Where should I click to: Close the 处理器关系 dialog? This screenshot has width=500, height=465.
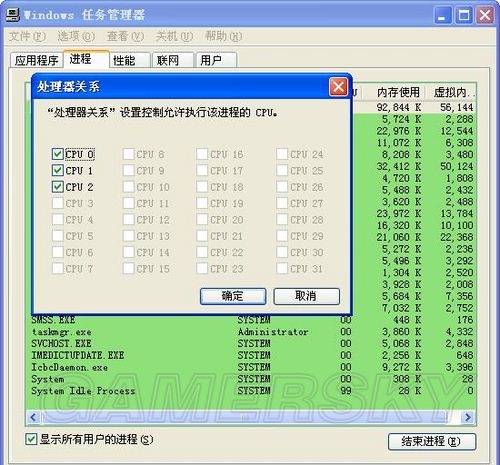pyautogui.click(x=338, y=87)
